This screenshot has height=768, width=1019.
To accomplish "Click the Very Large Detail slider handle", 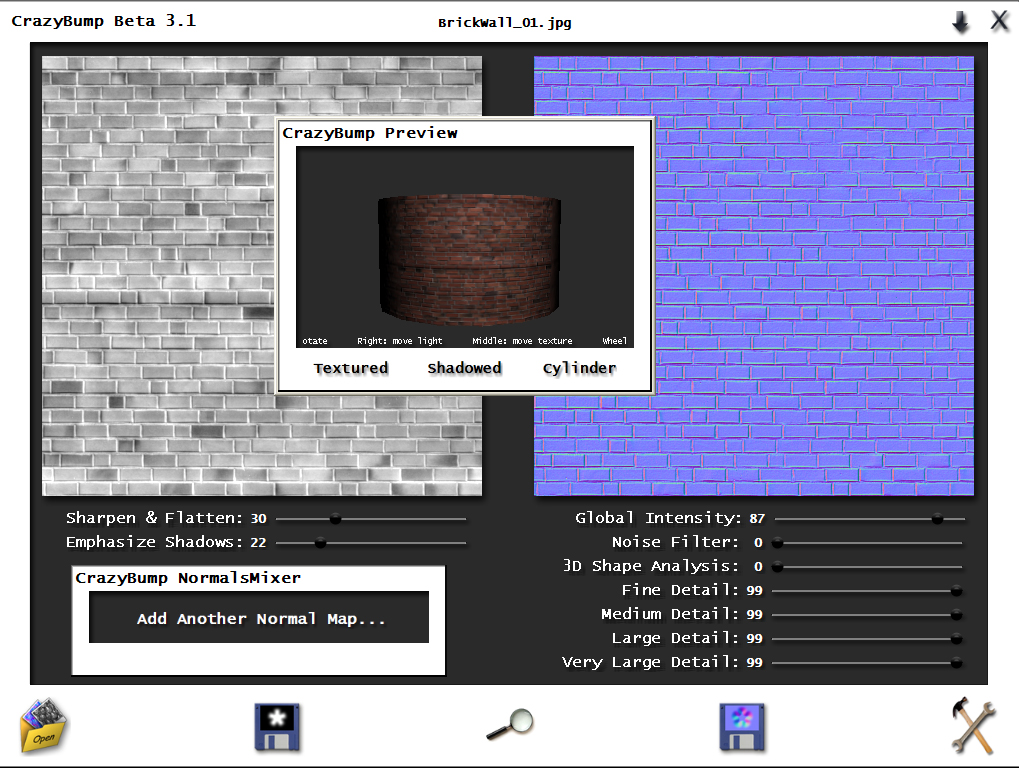I will point(956,663).
